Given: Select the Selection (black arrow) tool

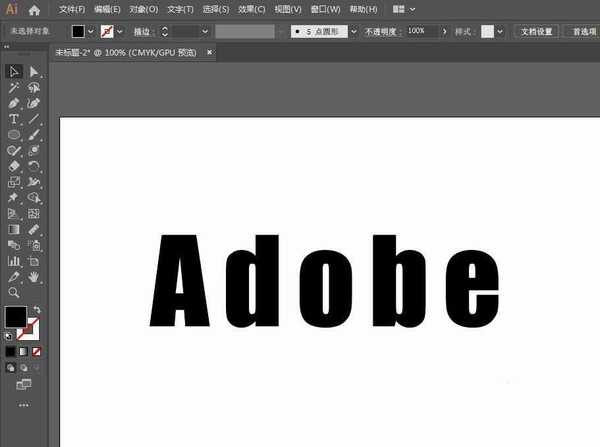Looking at the screenshot, I should click(14, 72).
